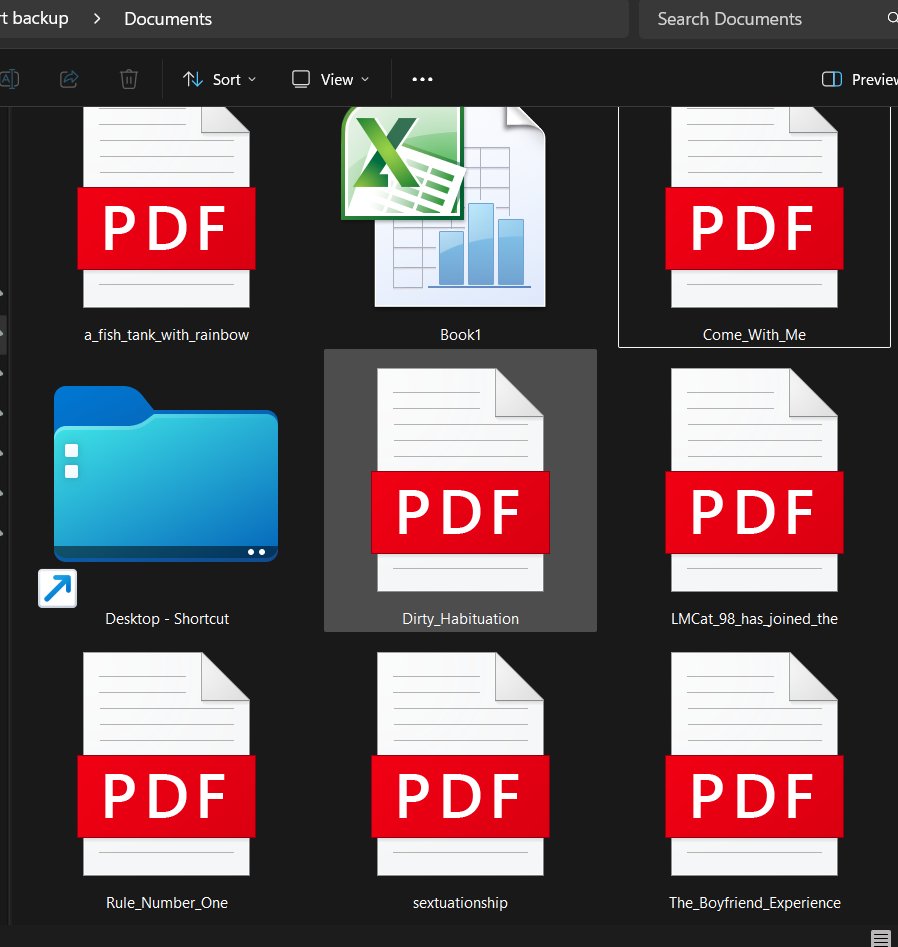Select the LMCat_98_has_joined_the PDF icon
Screen dimensions: 898x947
pos(754,480)
